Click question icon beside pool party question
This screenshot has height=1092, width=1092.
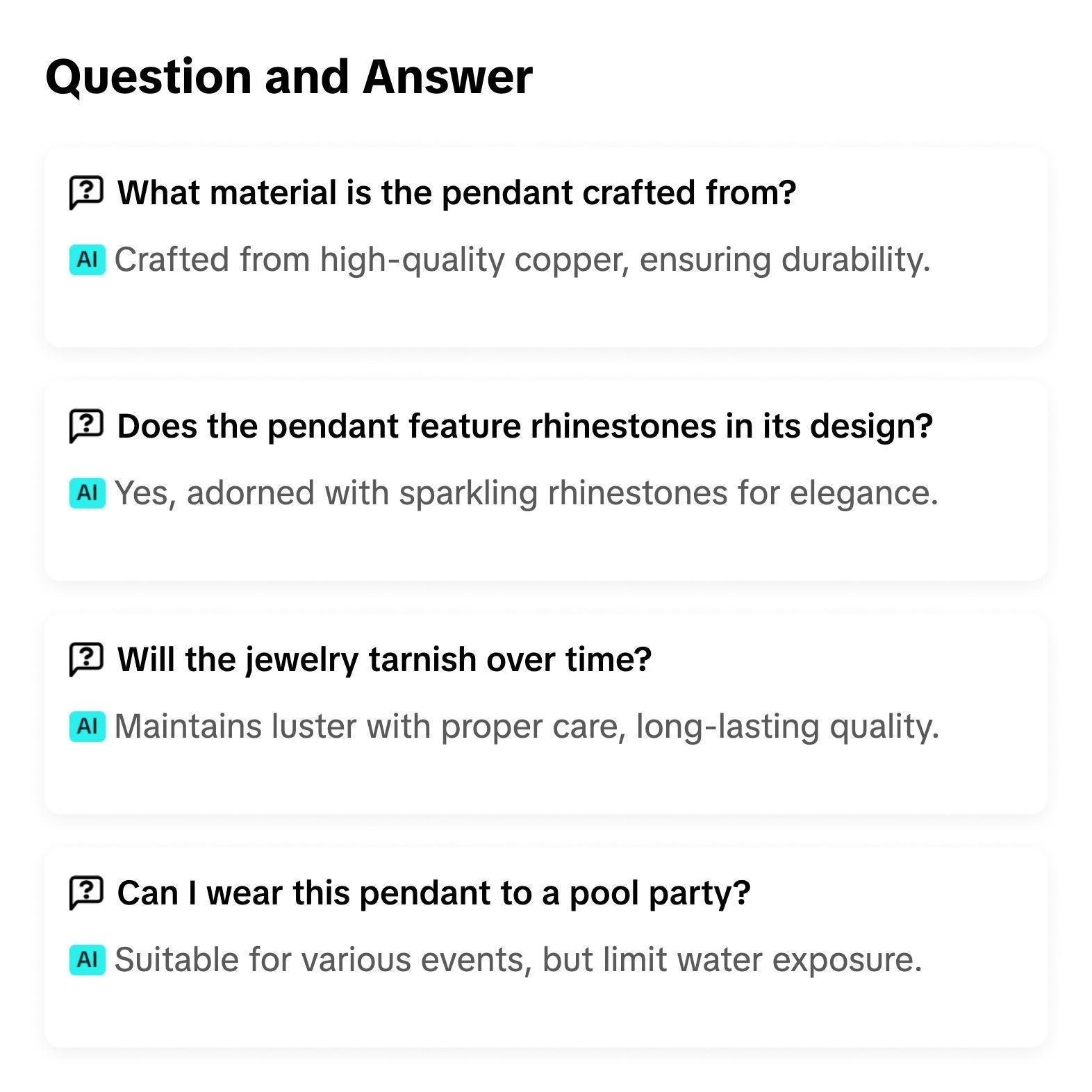86,893
